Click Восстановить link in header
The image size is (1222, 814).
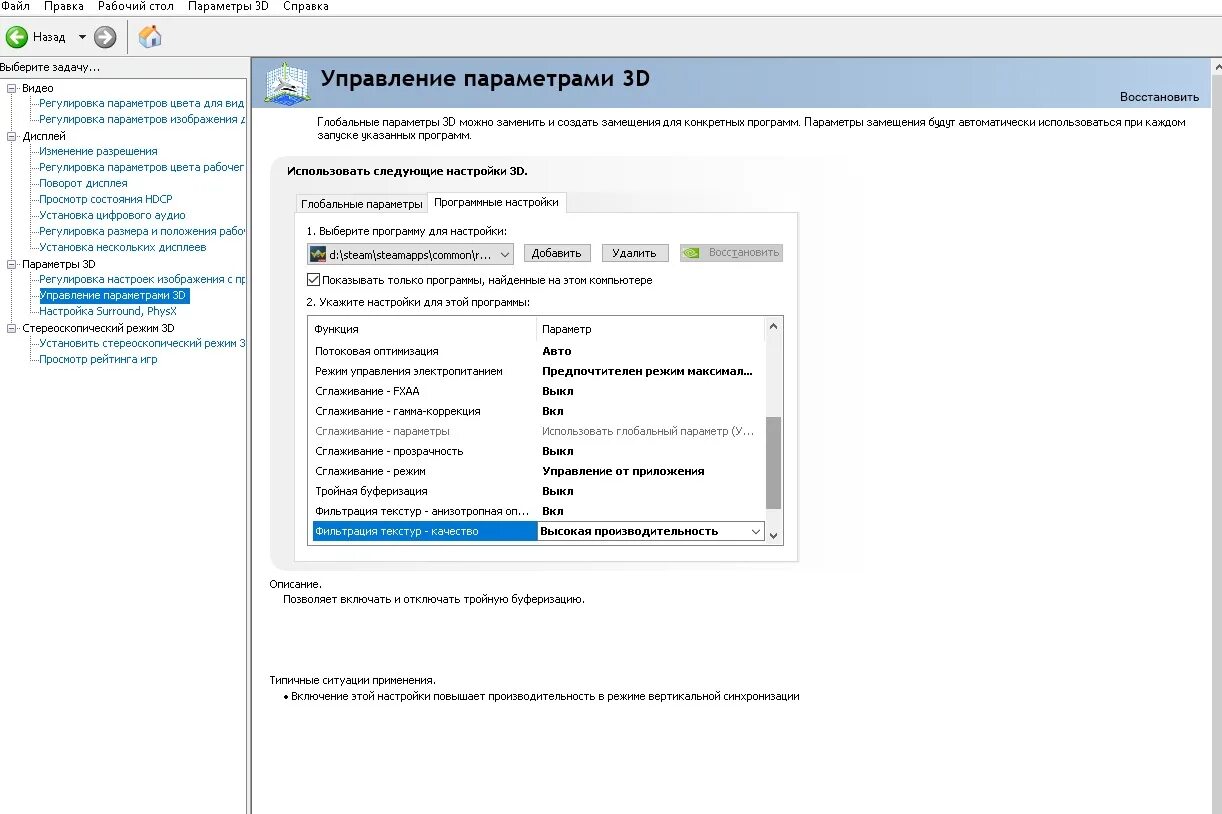pyautogui.click(x=1159, y=97)
